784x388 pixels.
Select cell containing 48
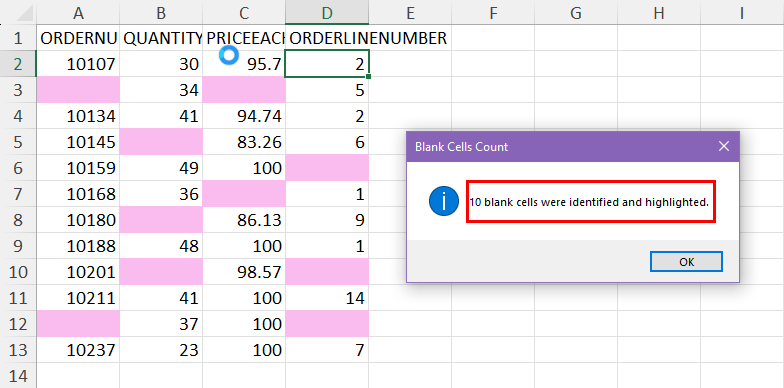(x=161, y=246)
